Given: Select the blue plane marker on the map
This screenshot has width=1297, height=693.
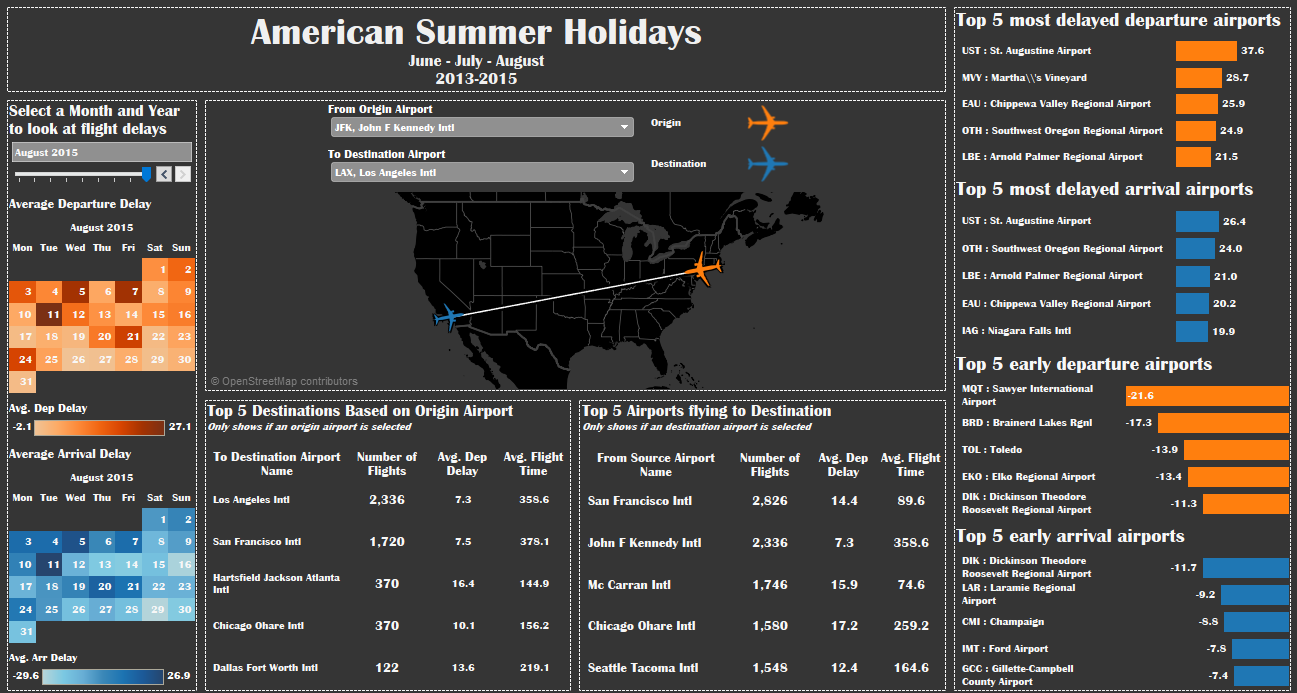Looking at the screenshot, I should pos(447,318).
